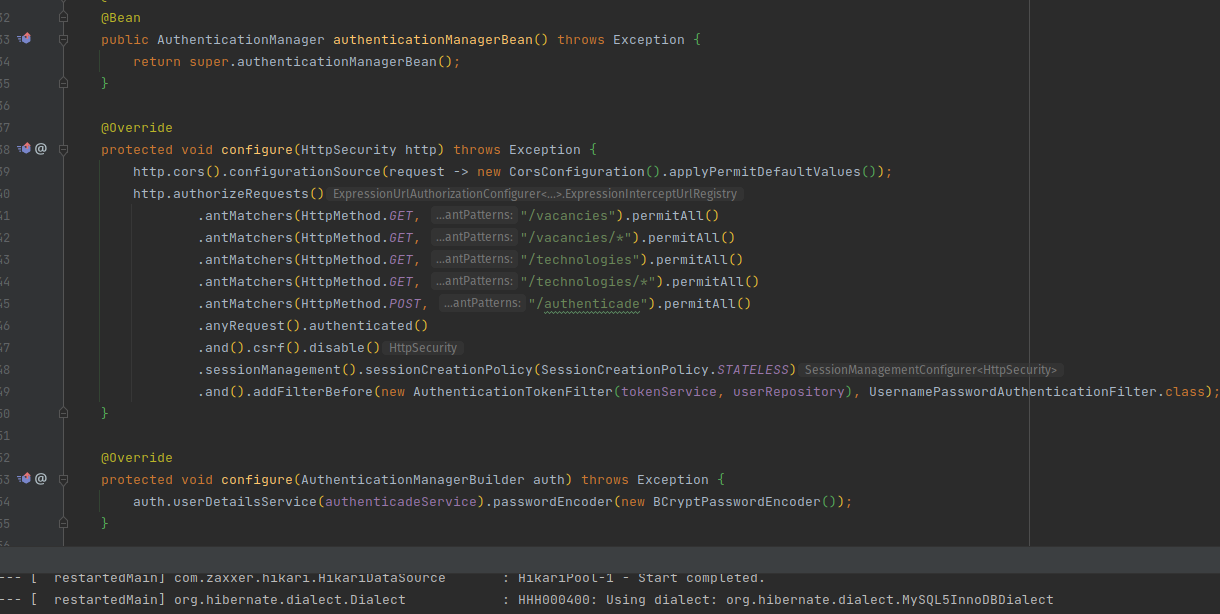Click the fold end marker closing configure(HttpSecurity)
The image size is (1220, 614).
[x=63, y=412]
